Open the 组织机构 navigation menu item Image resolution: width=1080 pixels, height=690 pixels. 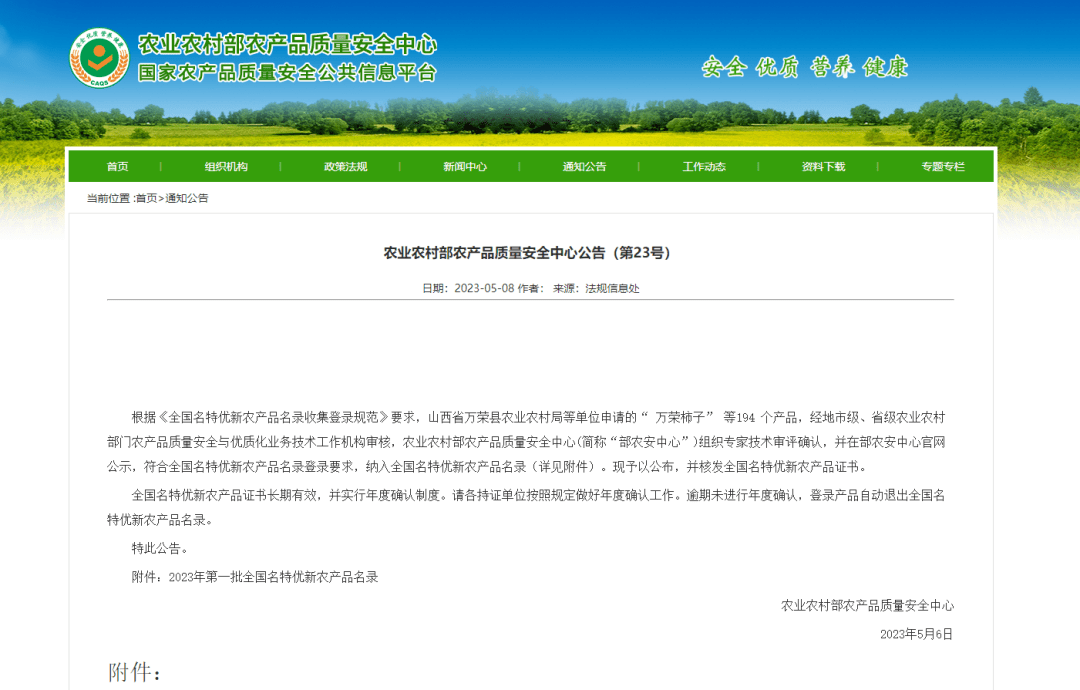tap(226, 167)
